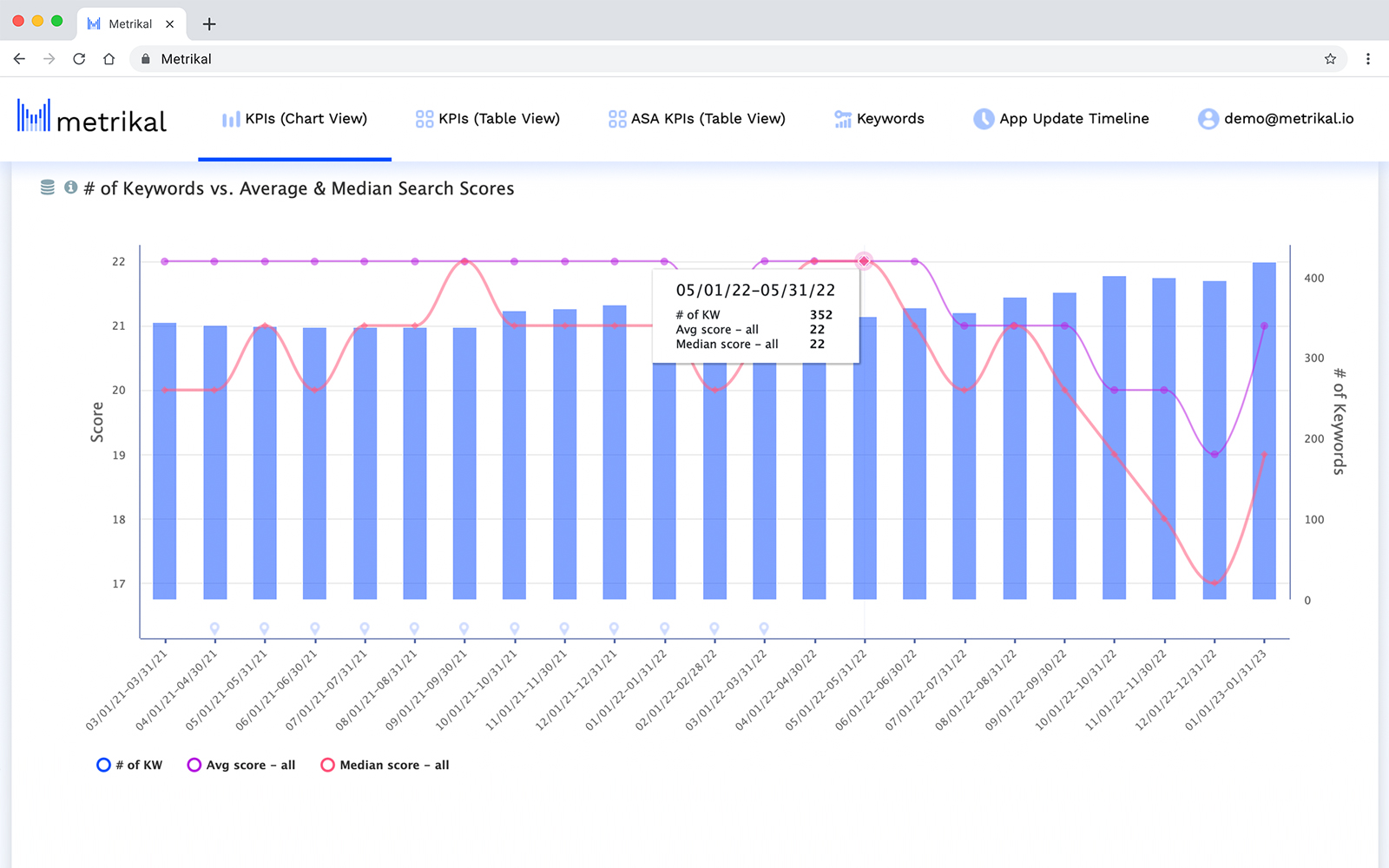1389x868 pixels.
Task: Go to browser home page
Action: (109, 59)
